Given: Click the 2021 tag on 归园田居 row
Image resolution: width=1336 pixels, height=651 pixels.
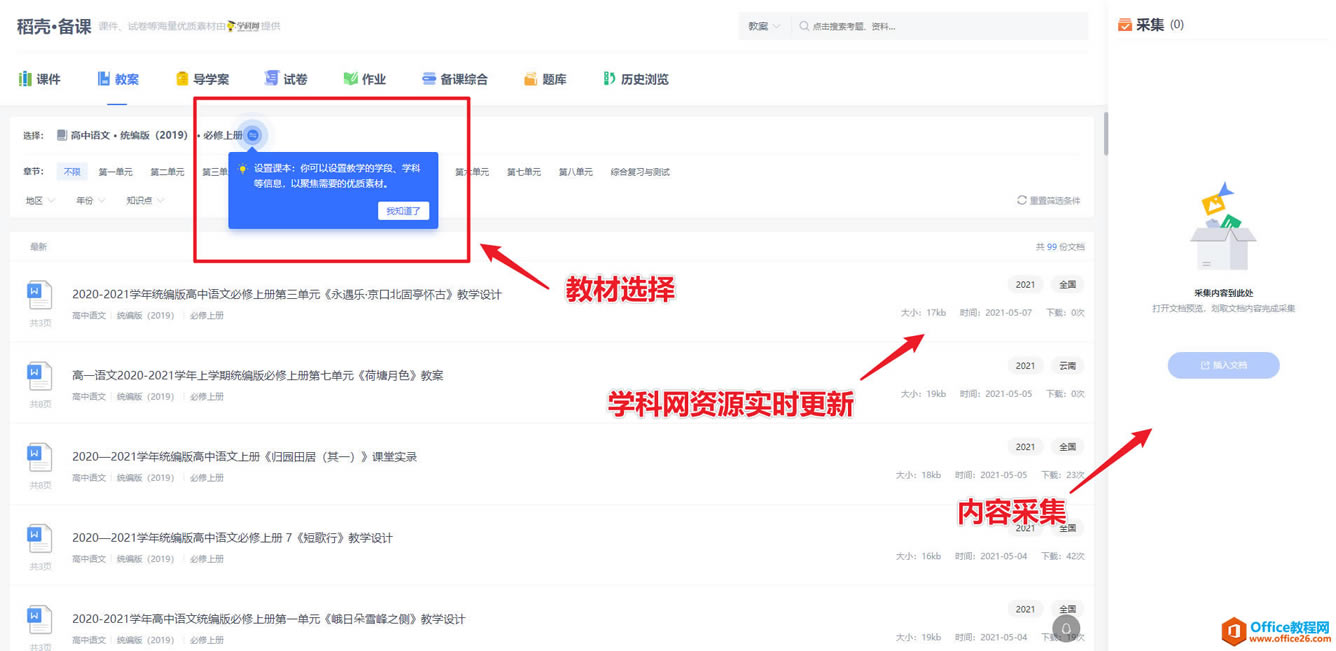Looking at the screenshot, I should click(1025, 447).
